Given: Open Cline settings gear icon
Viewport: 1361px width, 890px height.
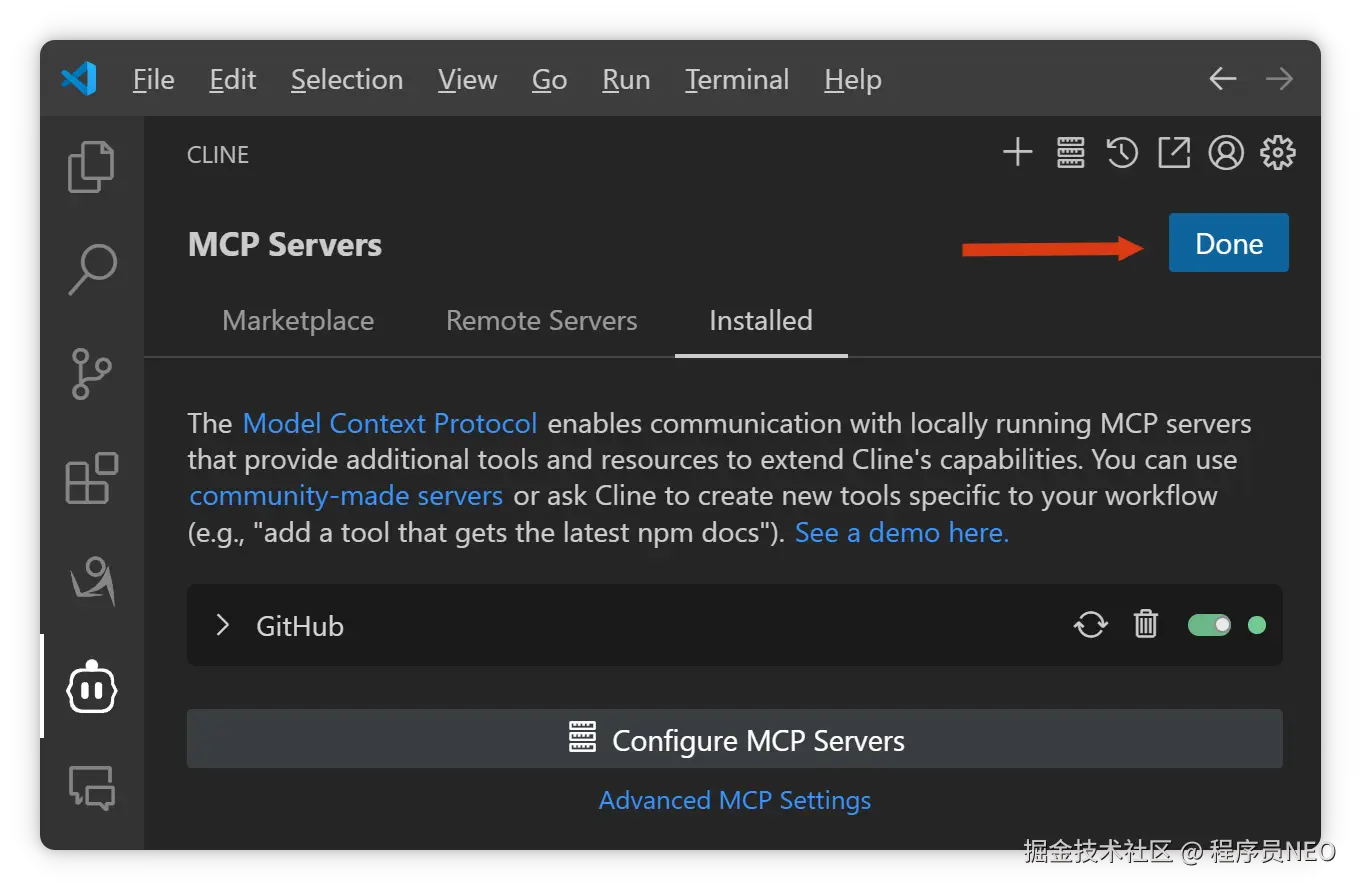Looking at the screenshot, I should coord(1278,153).
